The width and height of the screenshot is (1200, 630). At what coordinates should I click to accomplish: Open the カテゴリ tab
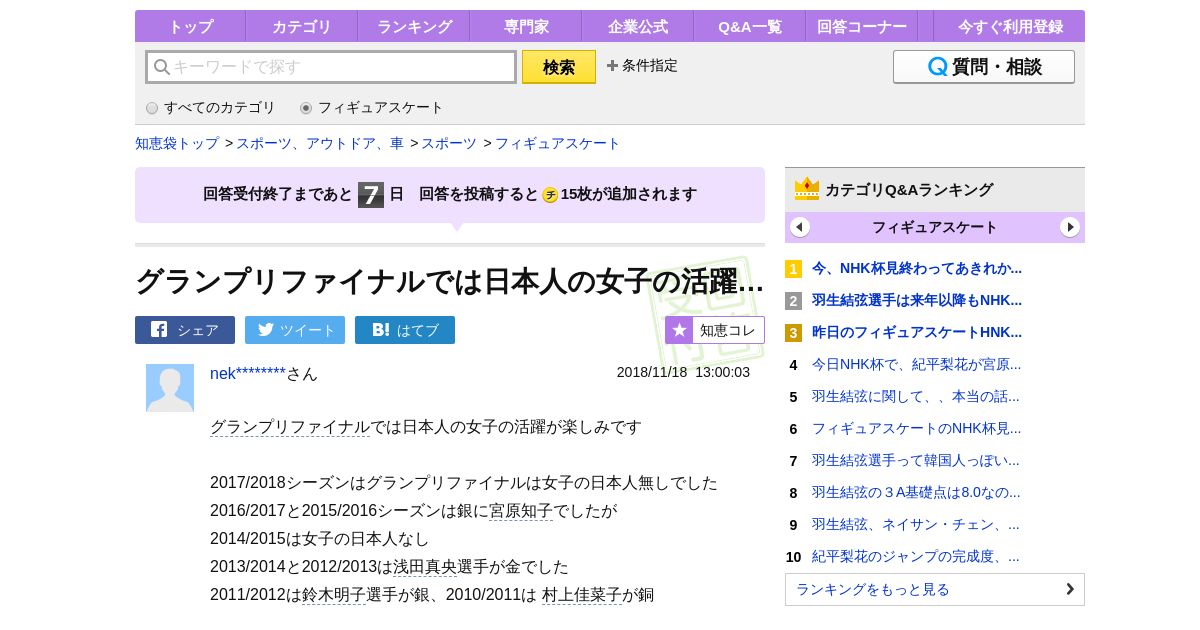coord(301,27)
